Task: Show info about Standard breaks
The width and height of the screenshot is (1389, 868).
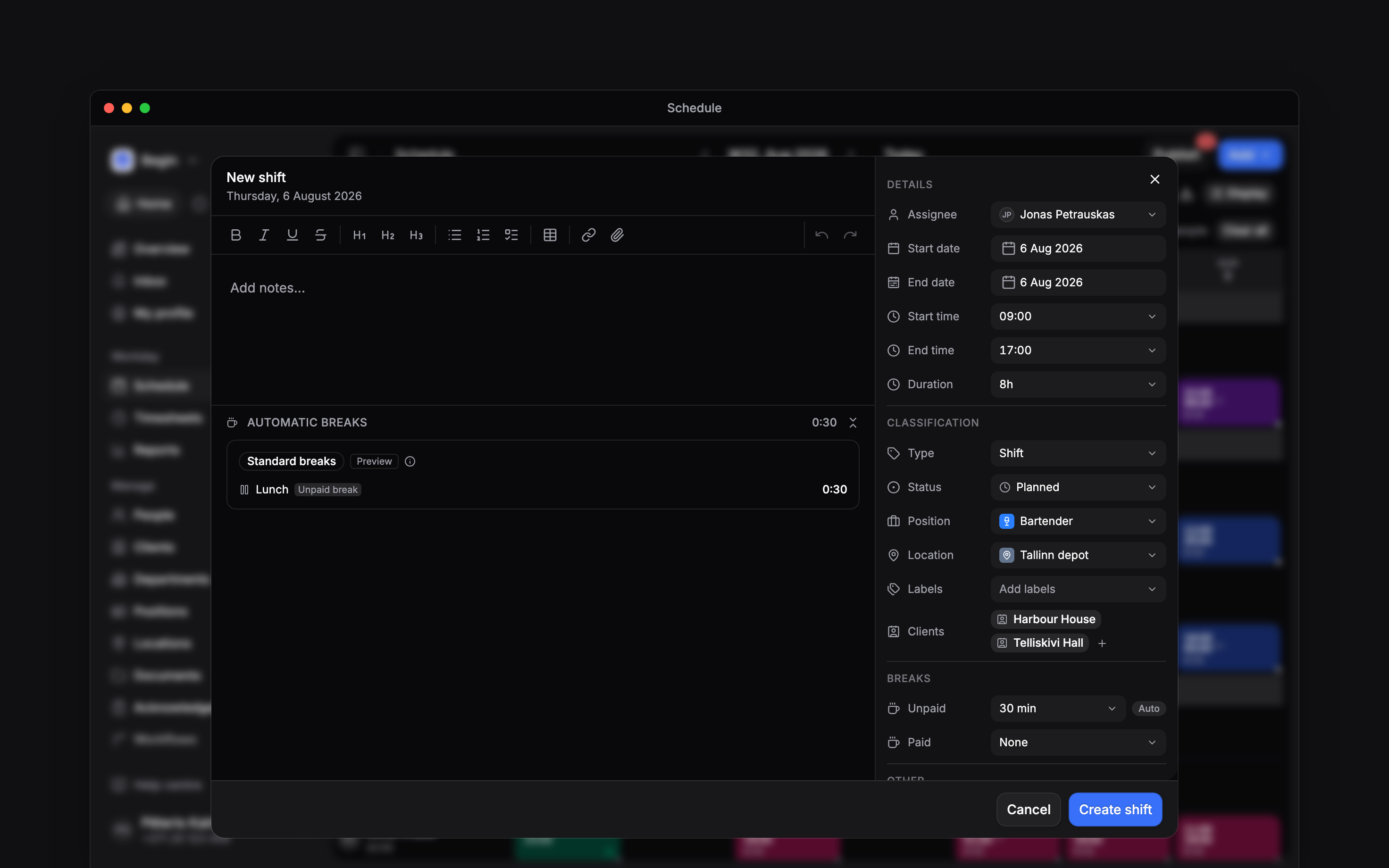Action: [x=410, y=461]
